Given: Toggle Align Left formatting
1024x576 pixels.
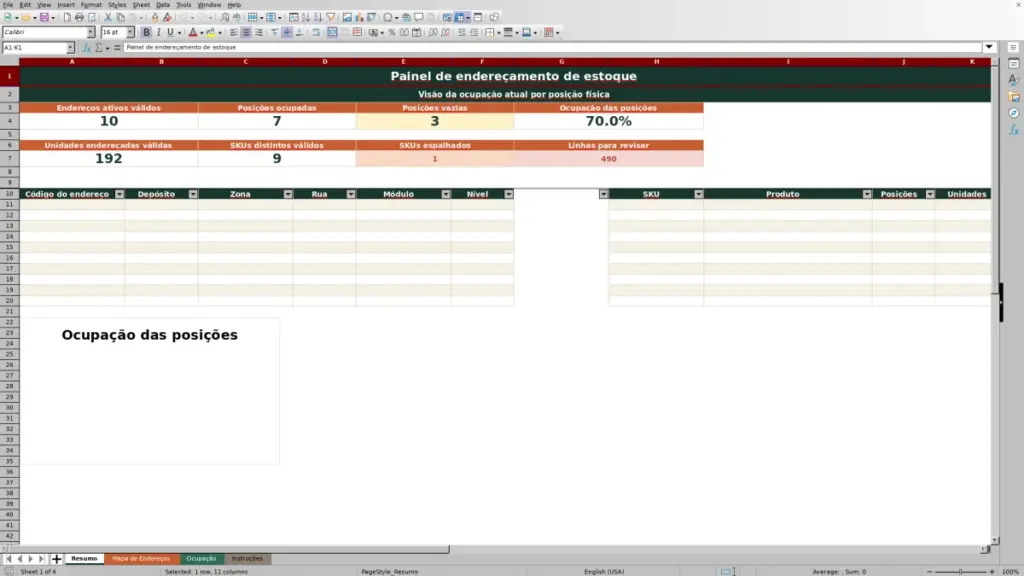Looking at the screenshot, I should 234,33.
